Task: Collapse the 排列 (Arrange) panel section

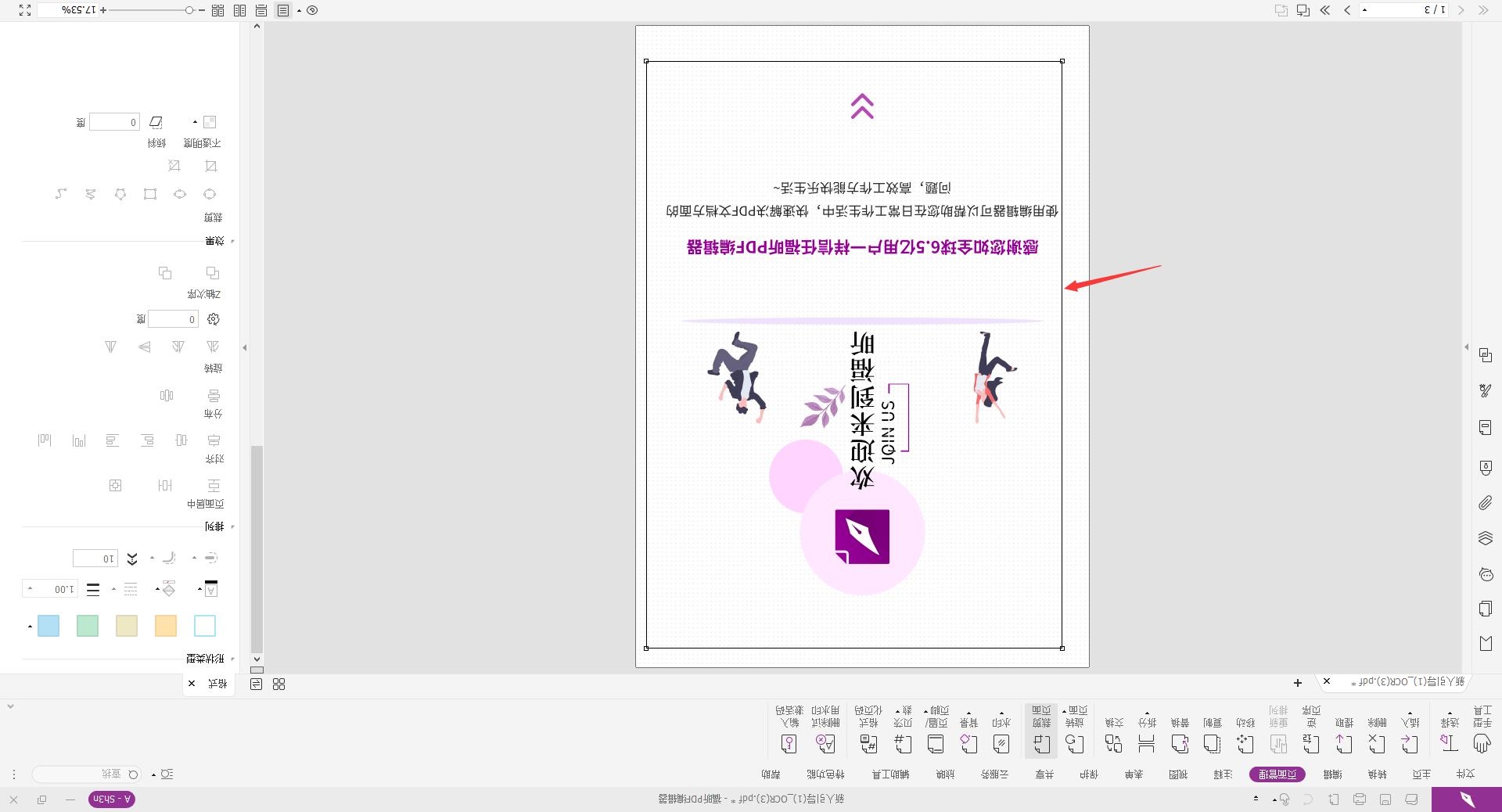Action: tap(232, 526)
